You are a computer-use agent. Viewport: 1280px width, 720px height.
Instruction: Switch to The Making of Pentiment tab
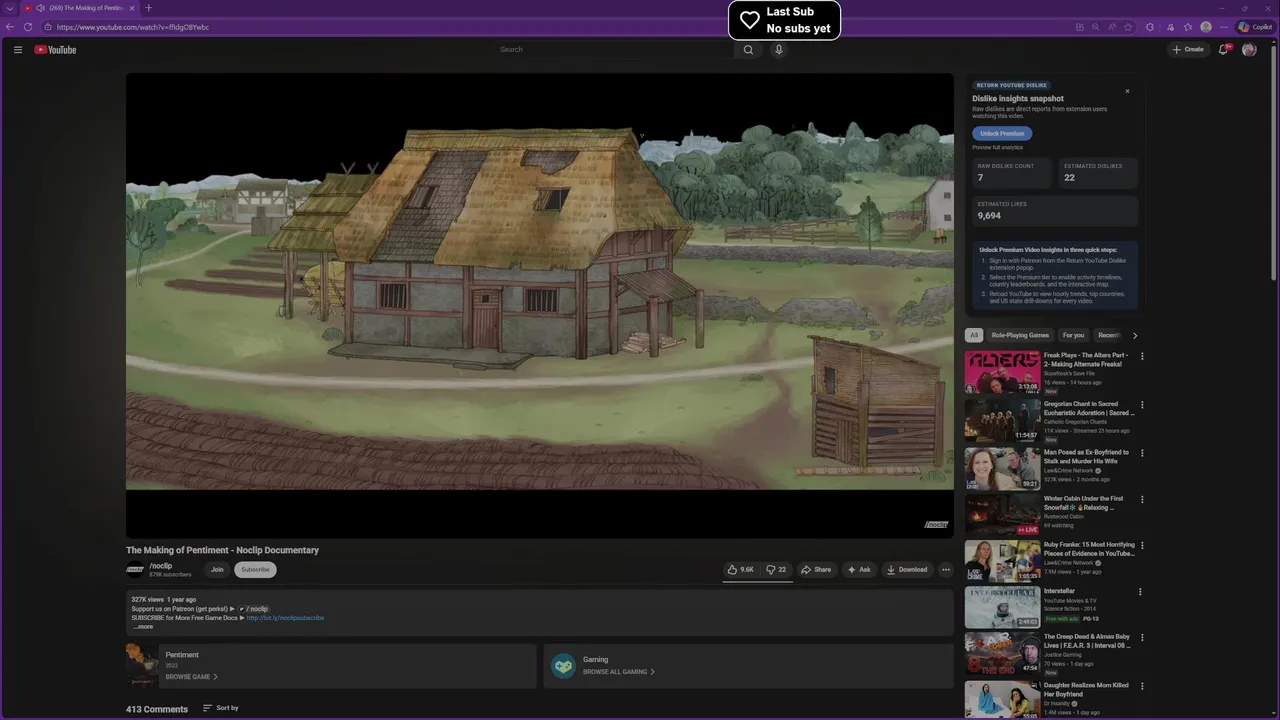[80, 8]
